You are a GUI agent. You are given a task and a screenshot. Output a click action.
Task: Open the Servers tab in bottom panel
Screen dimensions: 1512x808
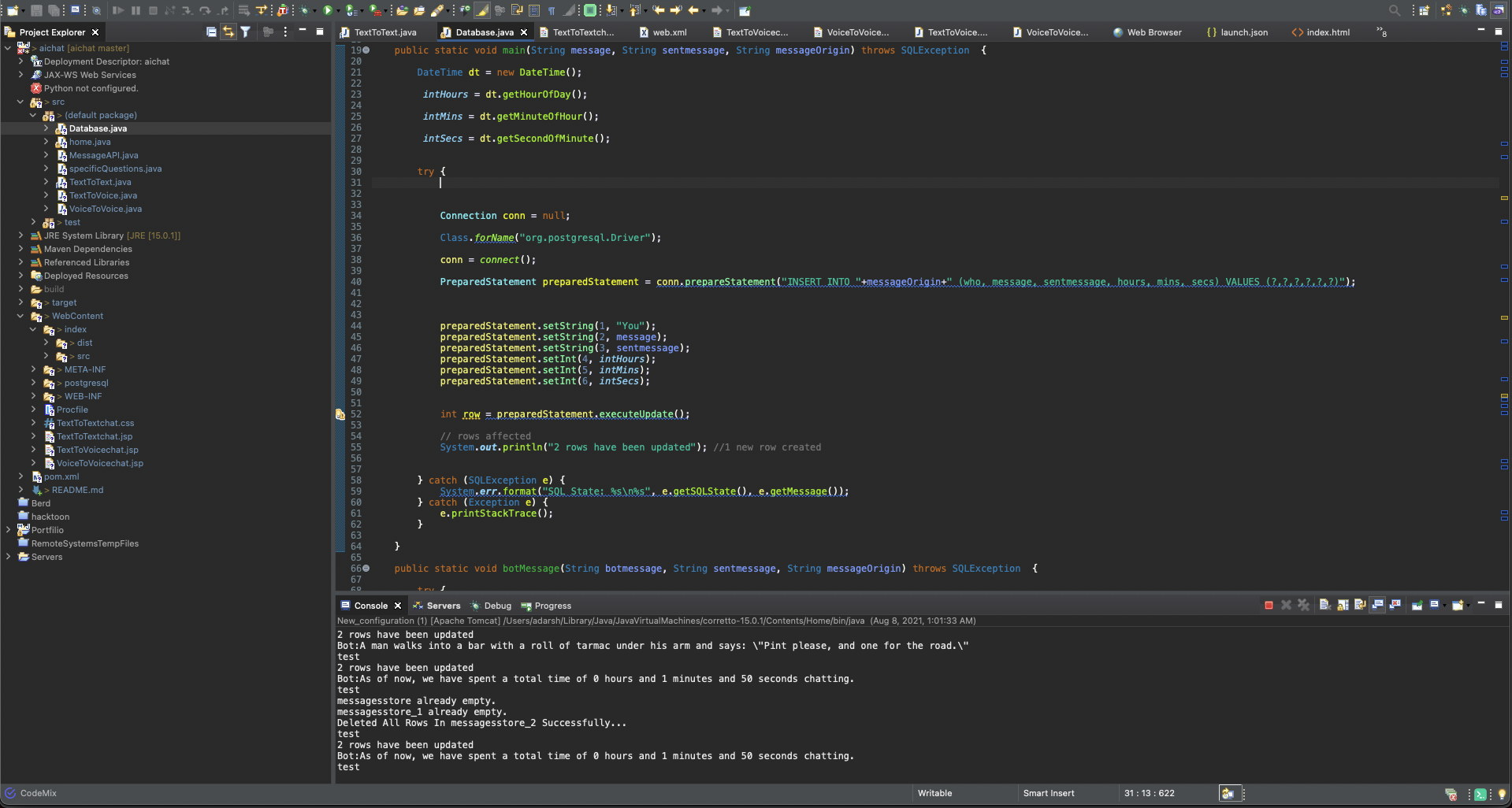pyautogui.click(x=443, y=606)
